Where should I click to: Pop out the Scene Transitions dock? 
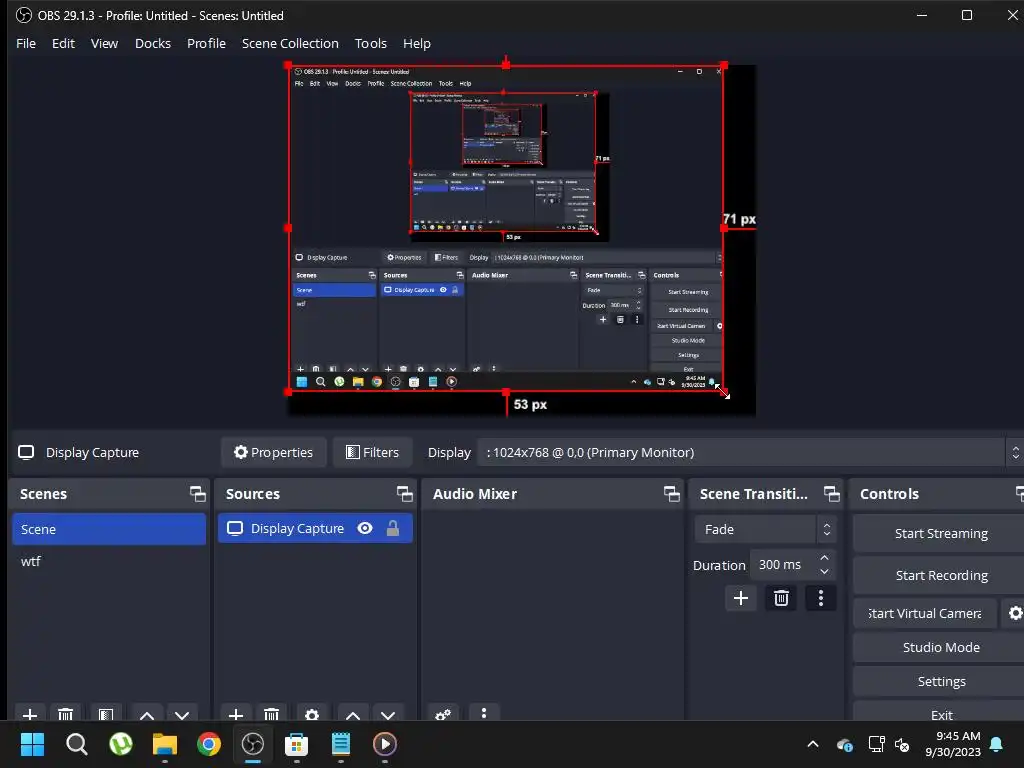point(831,494)
